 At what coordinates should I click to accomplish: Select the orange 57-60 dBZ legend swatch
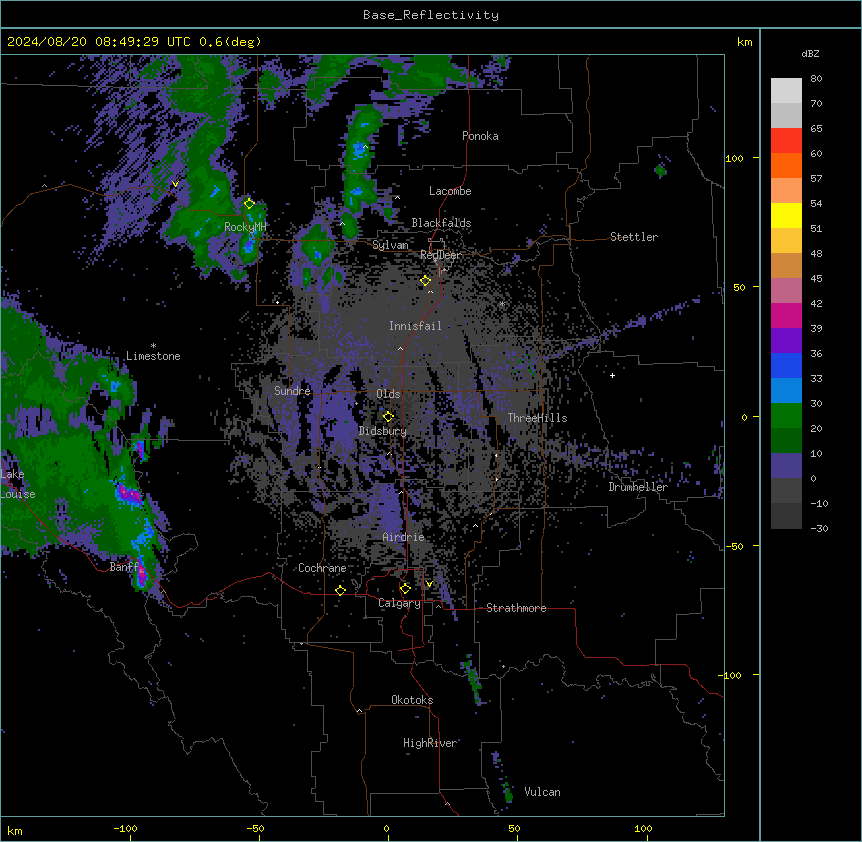786,165
